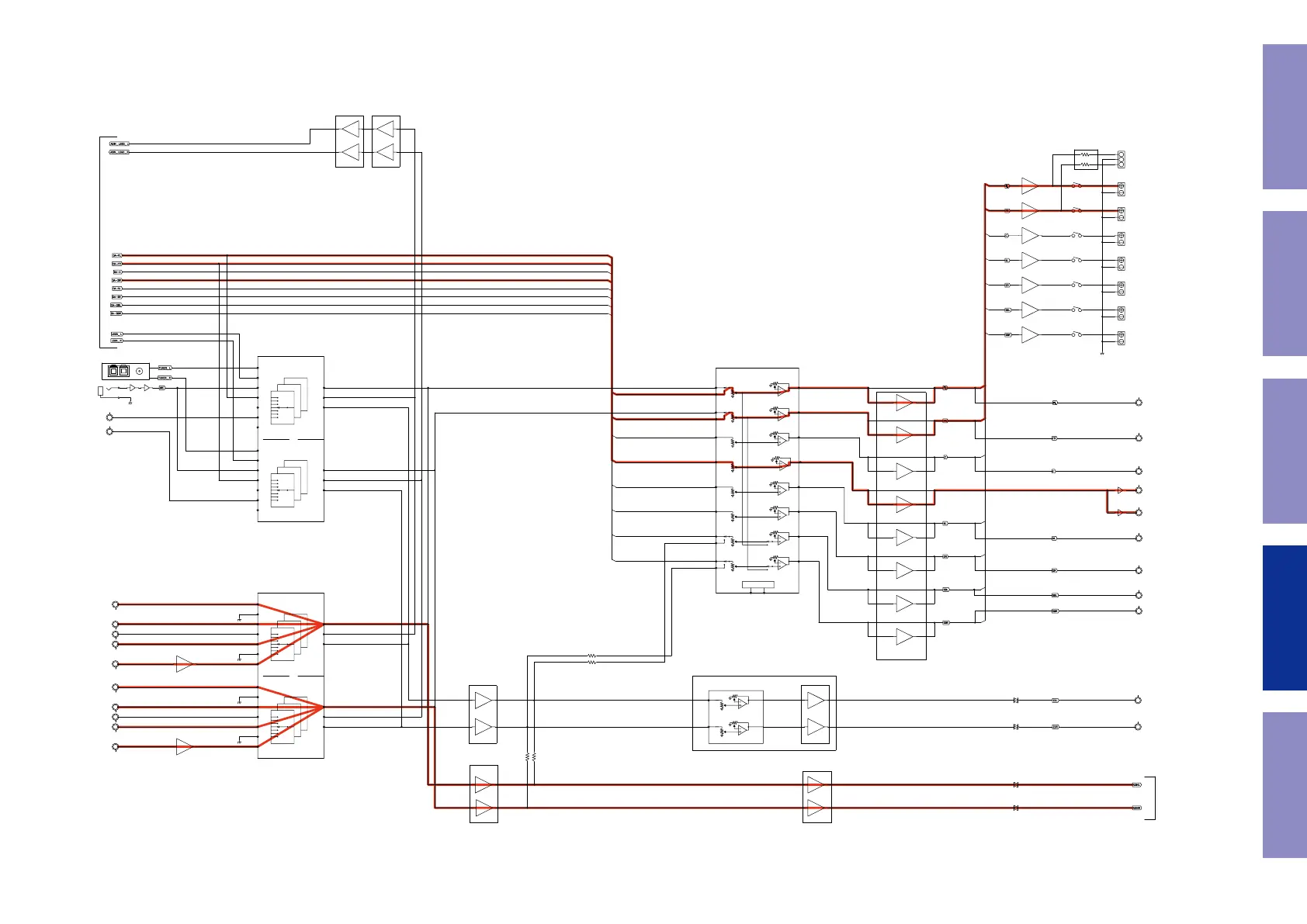Toggle the bottommost speaker relay switch
This screenshot has height=924, width=1307.
(x=1076, y=334)
